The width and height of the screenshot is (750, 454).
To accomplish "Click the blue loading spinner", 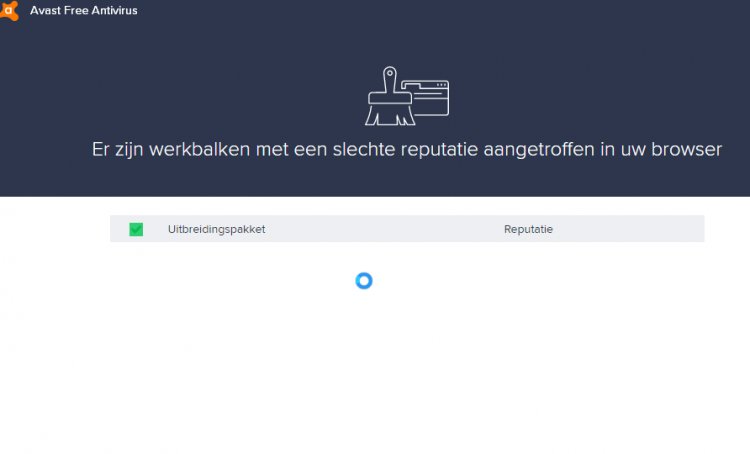I will [364, 281].
